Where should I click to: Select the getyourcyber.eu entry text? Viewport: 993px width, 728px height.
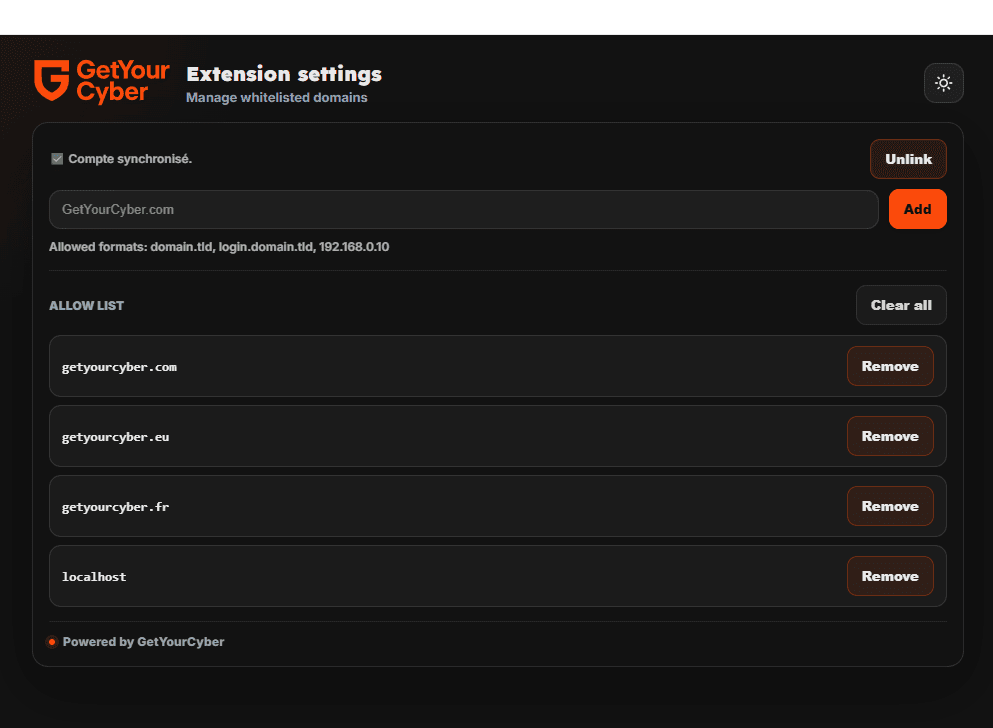pos(115,437)
